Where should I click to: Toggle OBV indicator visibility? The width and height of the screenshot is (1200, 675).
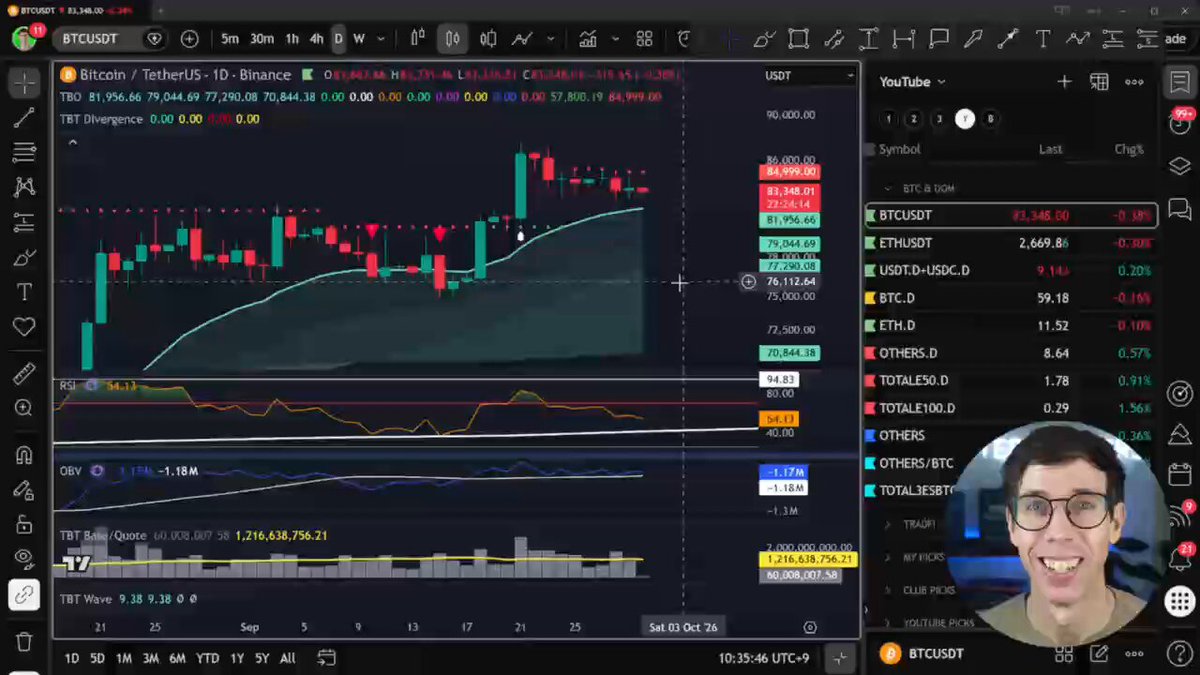point(97,471)
